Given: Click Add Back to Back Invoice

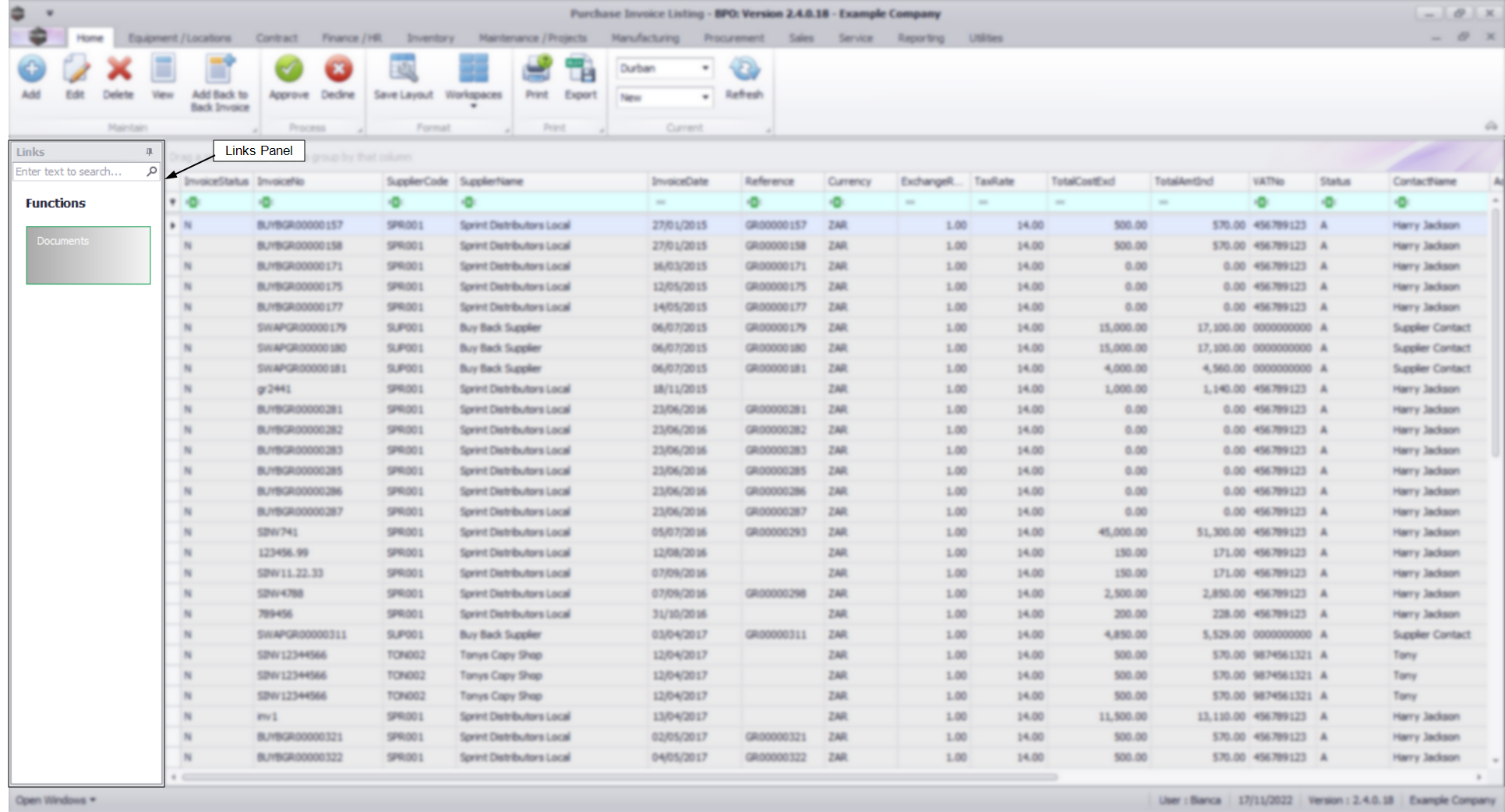Looking at the screenshot, I should [220, 83].
